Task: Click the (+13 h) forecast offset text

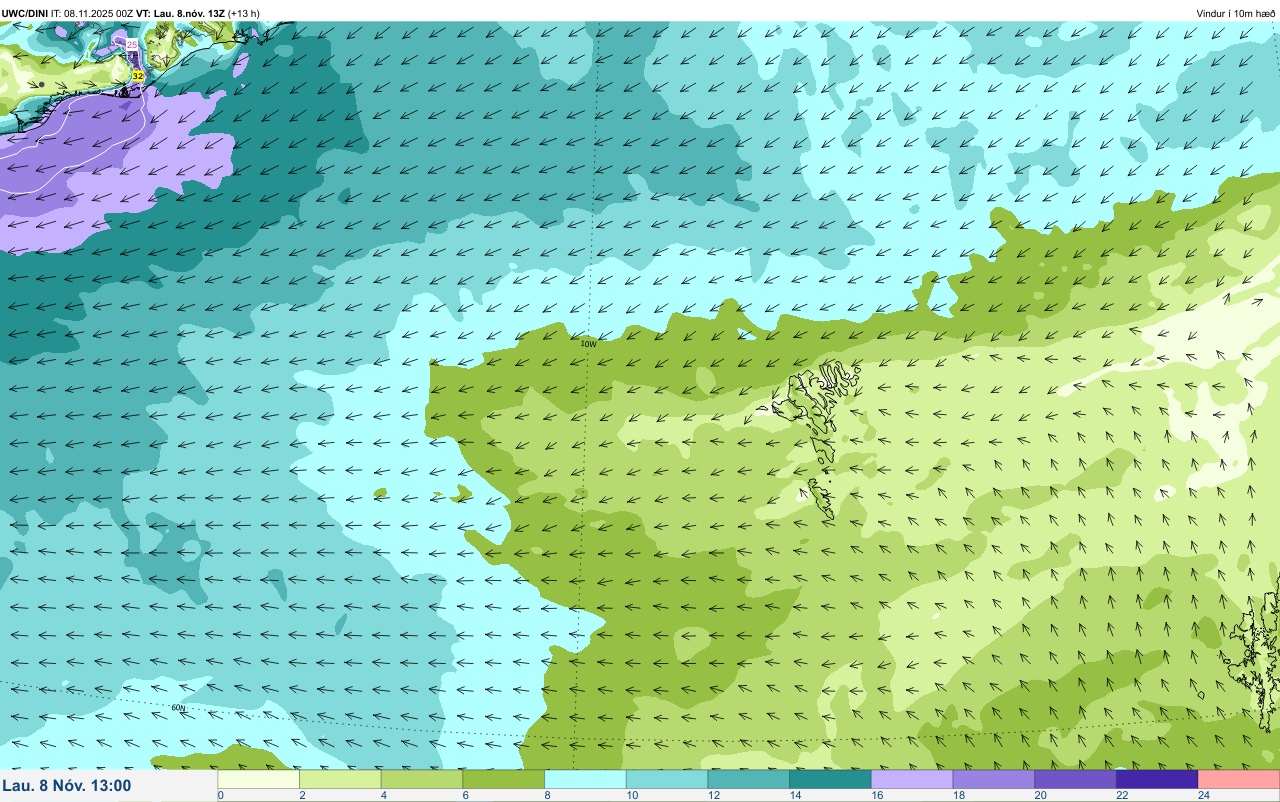Action: (243, 13)
